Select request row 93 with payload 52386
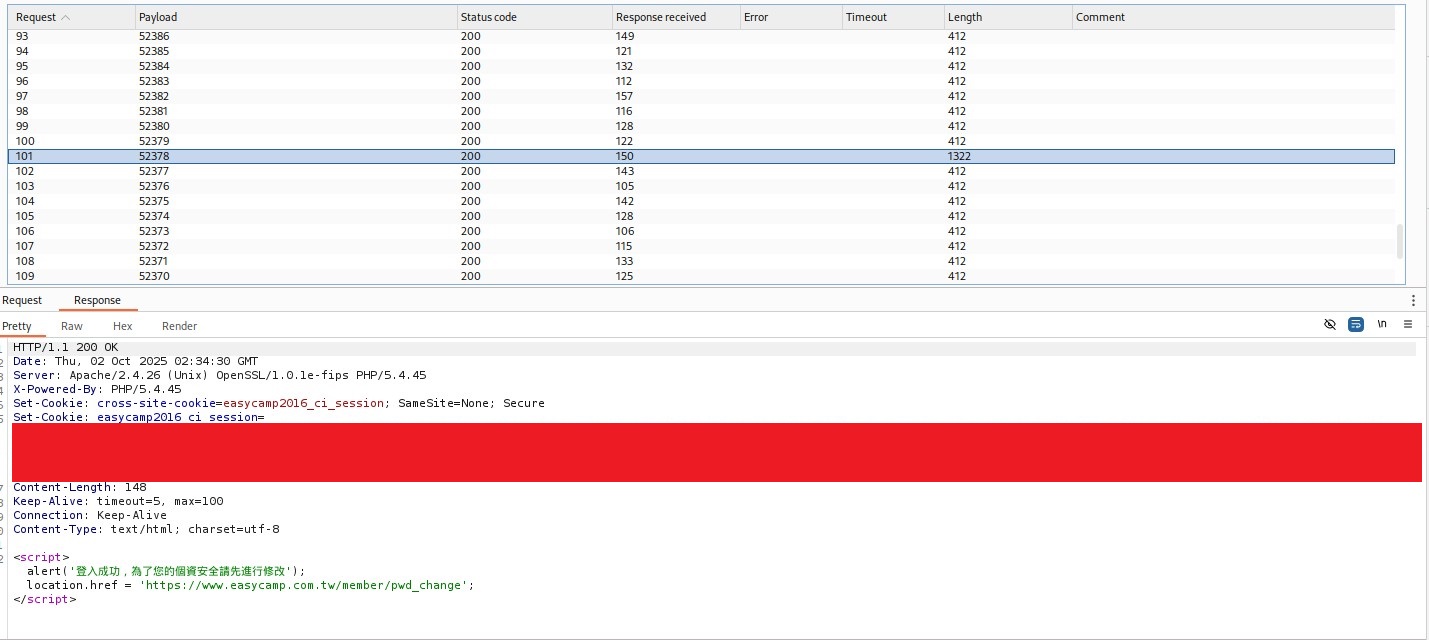 [x=701, y=36]
